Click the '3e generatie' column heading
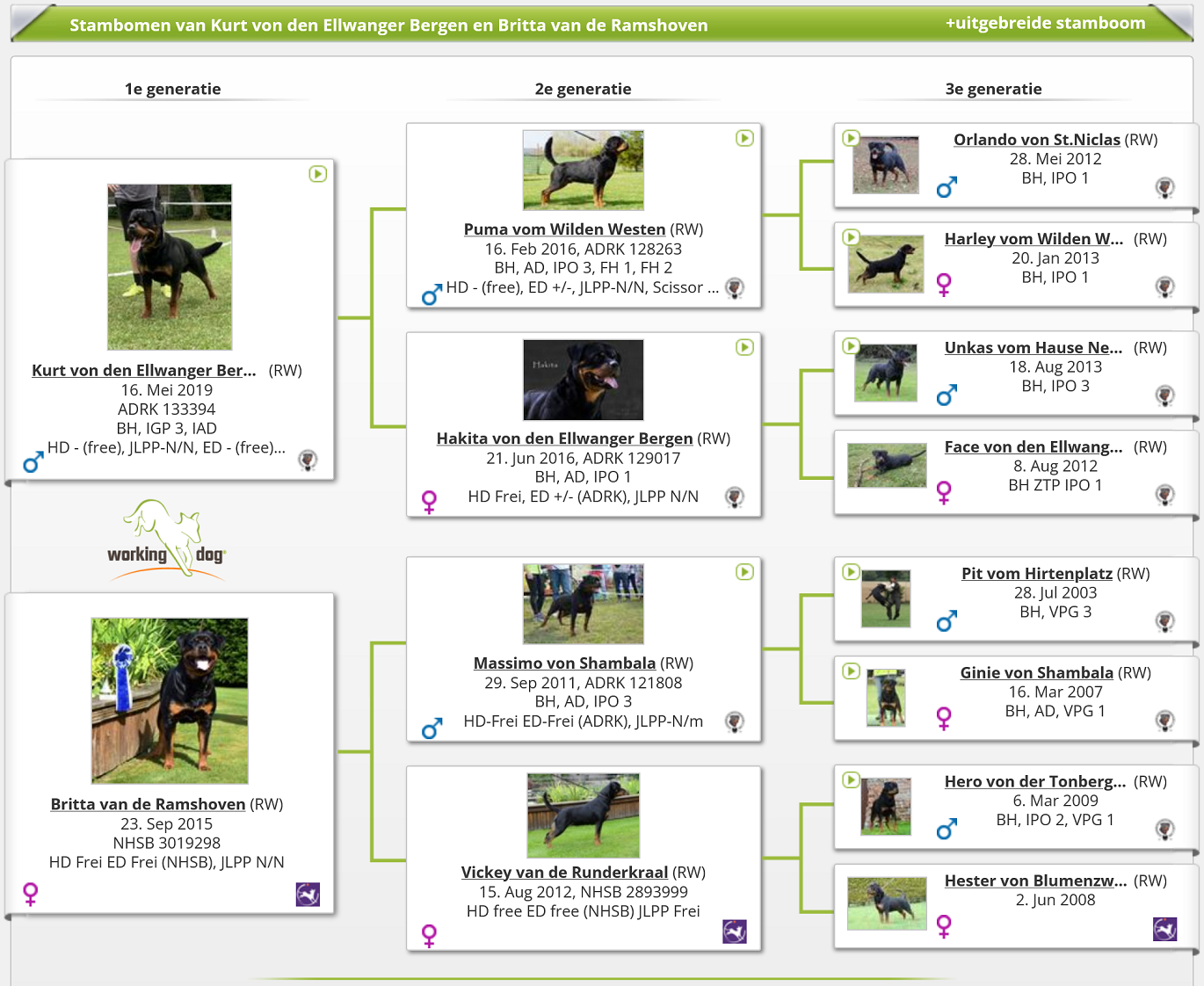 point(993,89)
